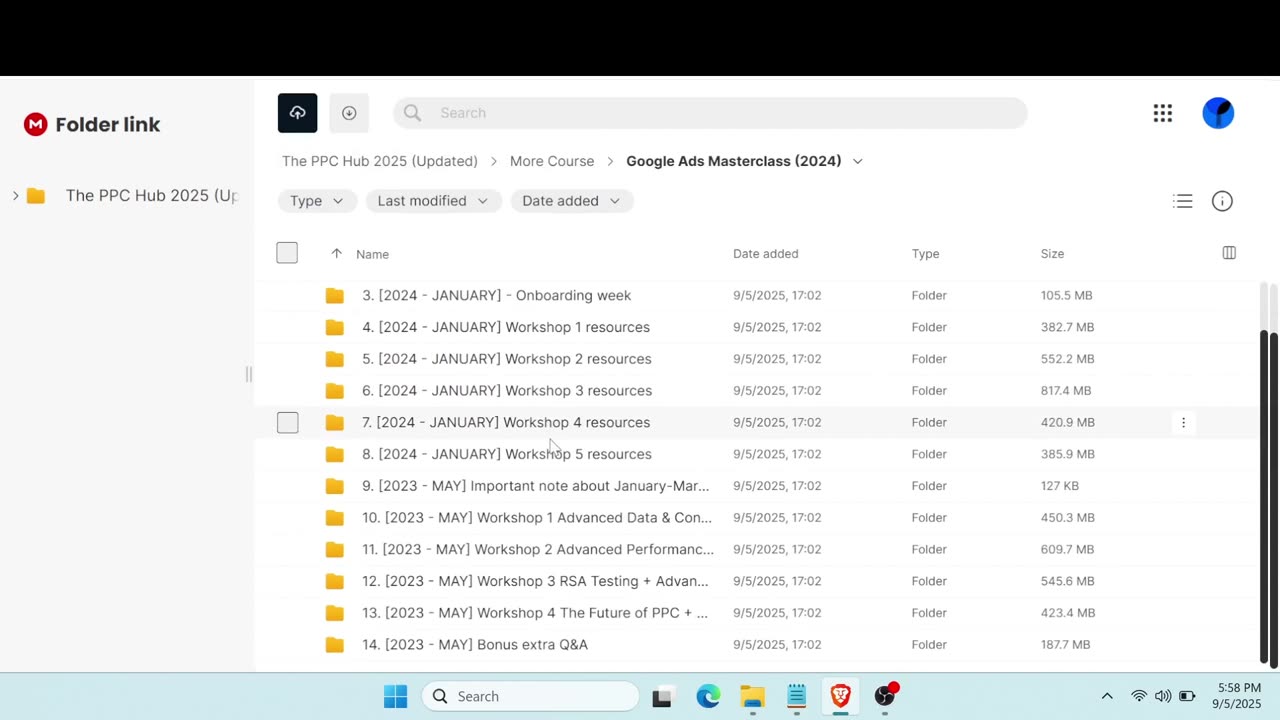Viewport: 1280px width, 720px height.
Task: Open '13. [2023 - MAY] Workshop 4 The Future of PPC'
Action: tap(535, 613)
